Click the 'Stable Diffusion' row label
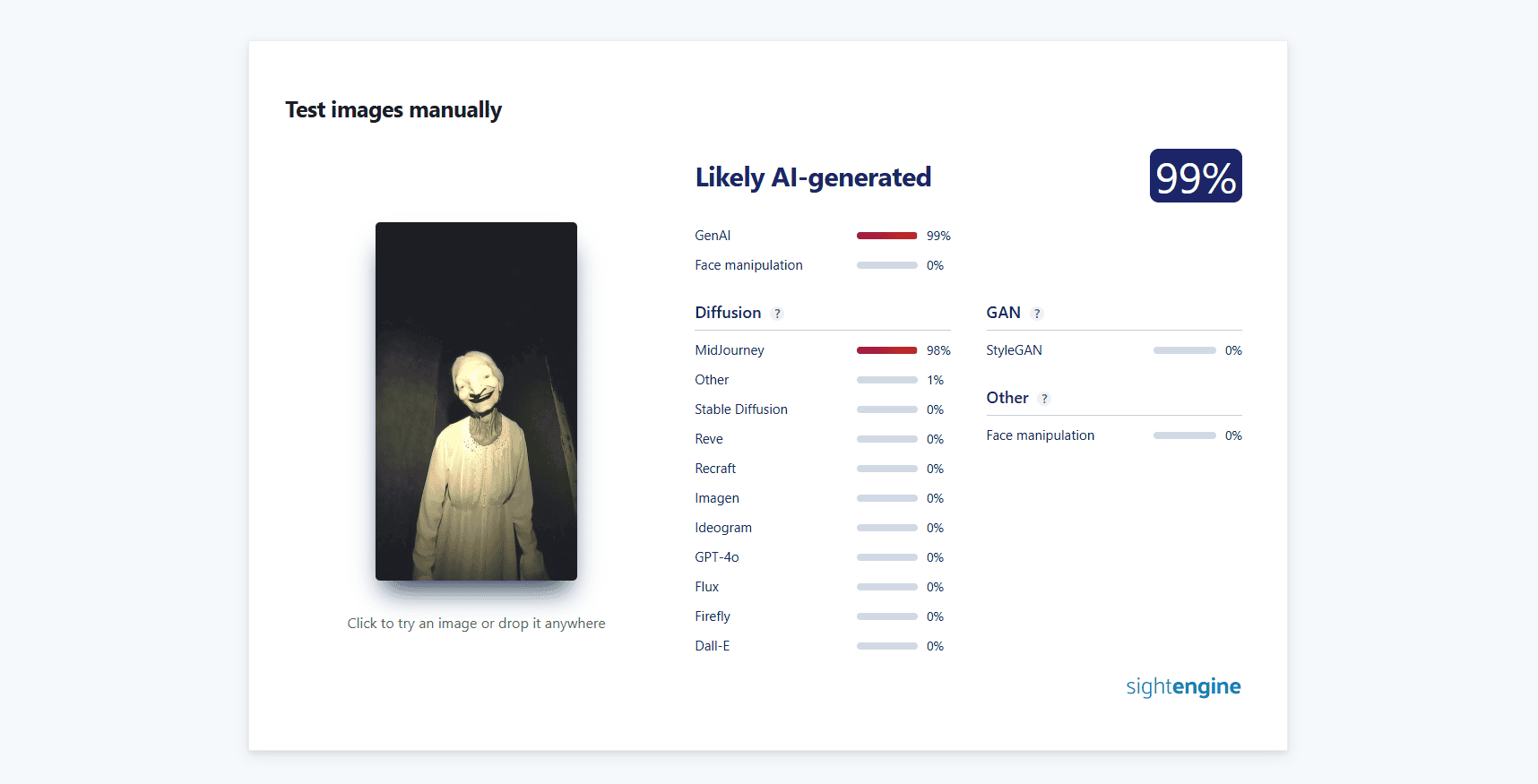Screen dimensions: 1538x784 pos(741,409)
